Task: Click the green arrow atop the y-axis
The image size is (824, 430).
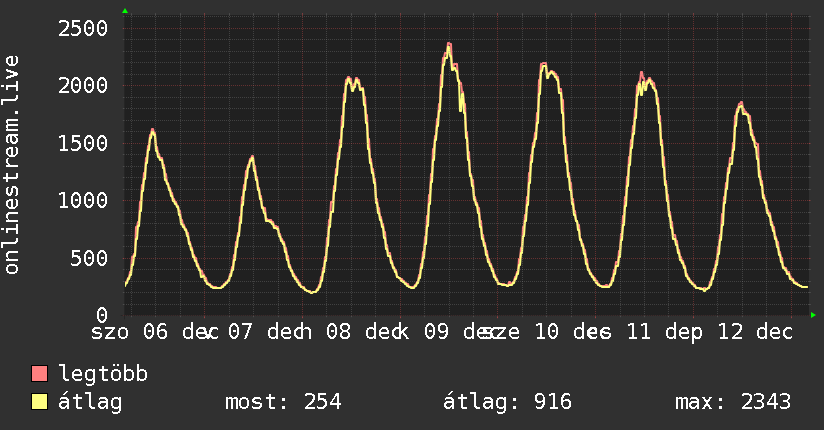Action: pyautogui.click(x=125, y=11)
